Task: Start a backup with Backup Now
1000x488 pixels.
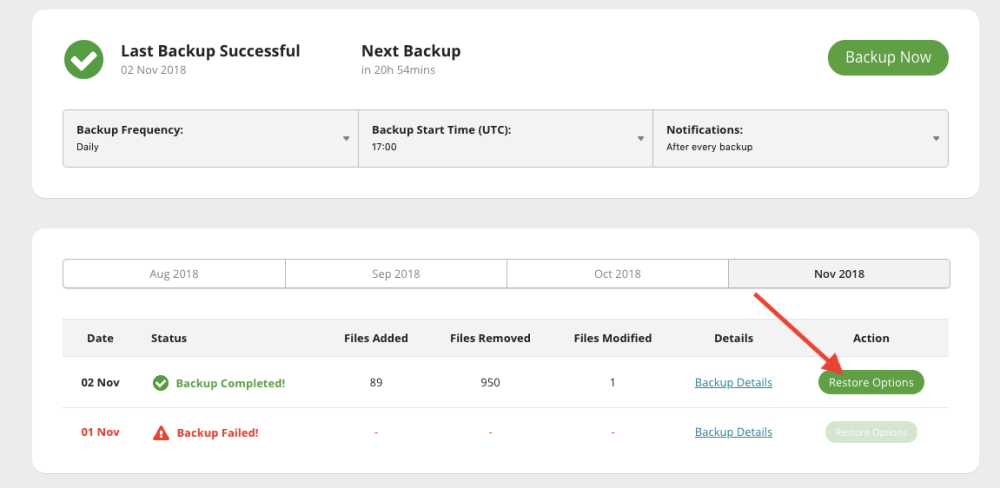Action: (888, 57)
